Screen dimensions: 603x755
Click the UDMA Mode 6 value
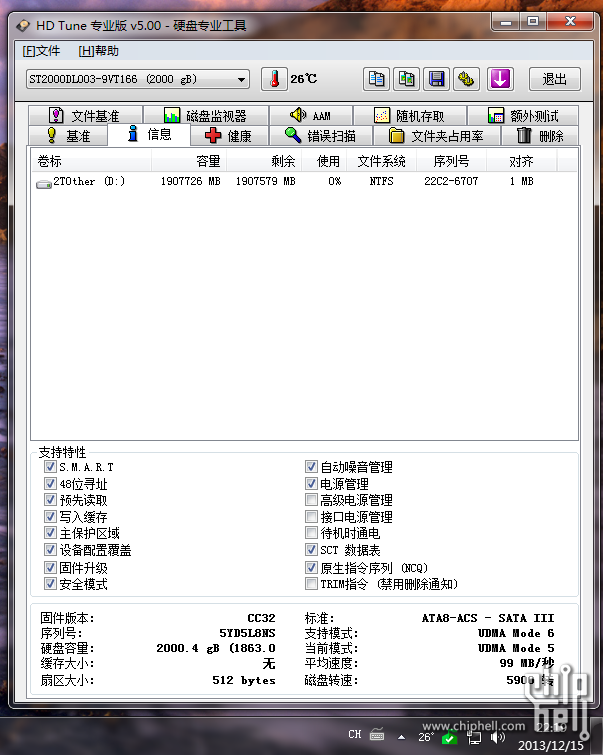tap(516, 633)
